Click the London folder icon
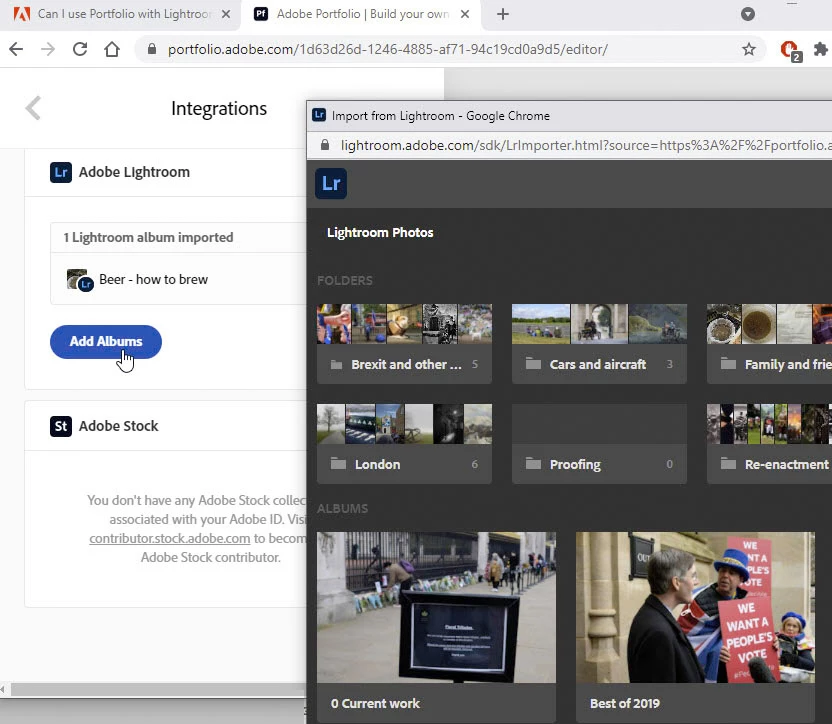The height and width of the screenshot is (724, 832). tap(338, 463)
